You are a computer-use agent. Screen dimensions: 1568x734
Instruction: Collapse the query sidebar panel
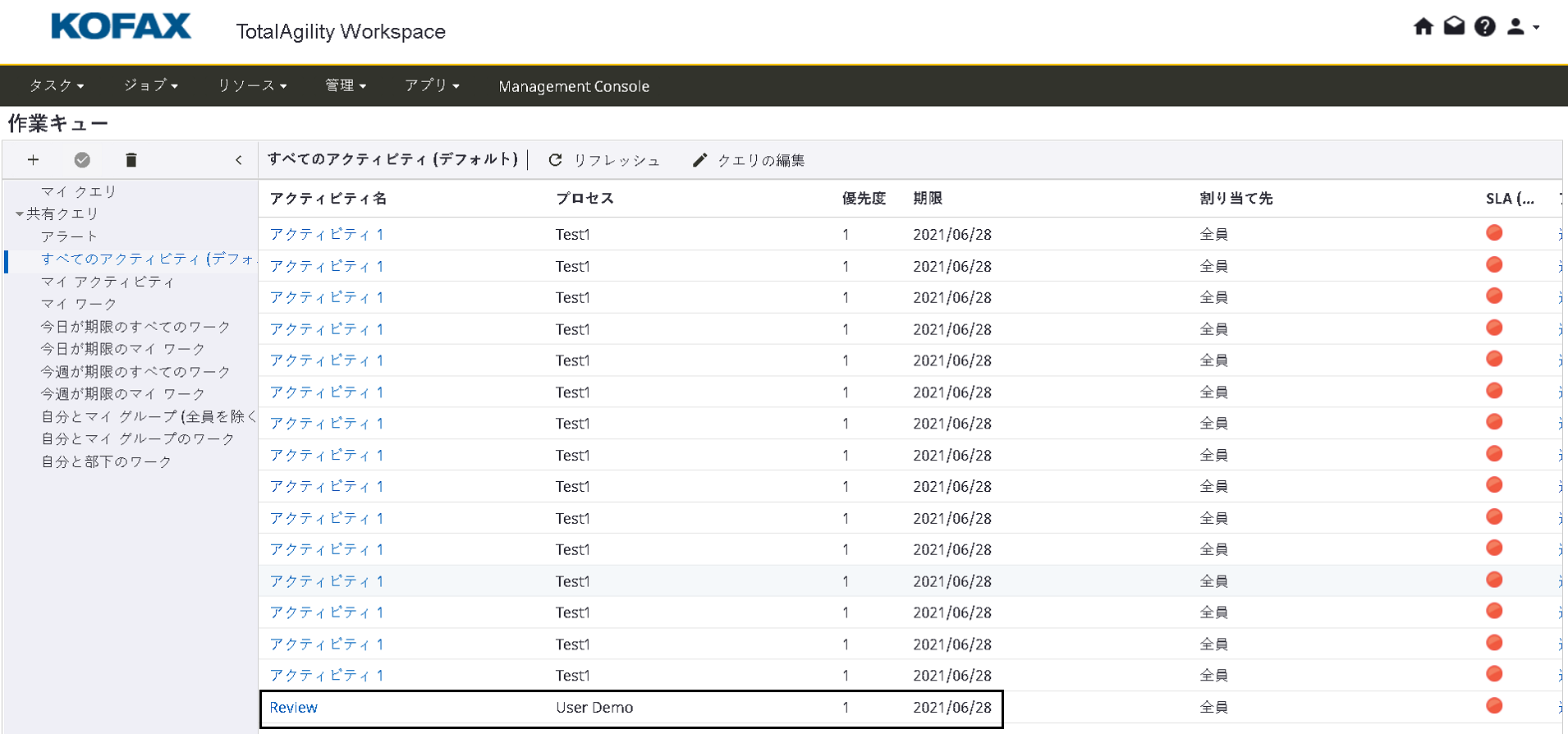239,160
